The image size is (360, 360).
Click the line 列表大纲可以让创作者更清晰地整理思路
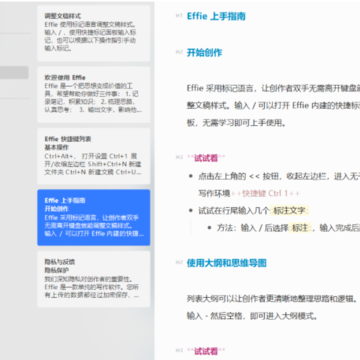click(x=272, y=299)
